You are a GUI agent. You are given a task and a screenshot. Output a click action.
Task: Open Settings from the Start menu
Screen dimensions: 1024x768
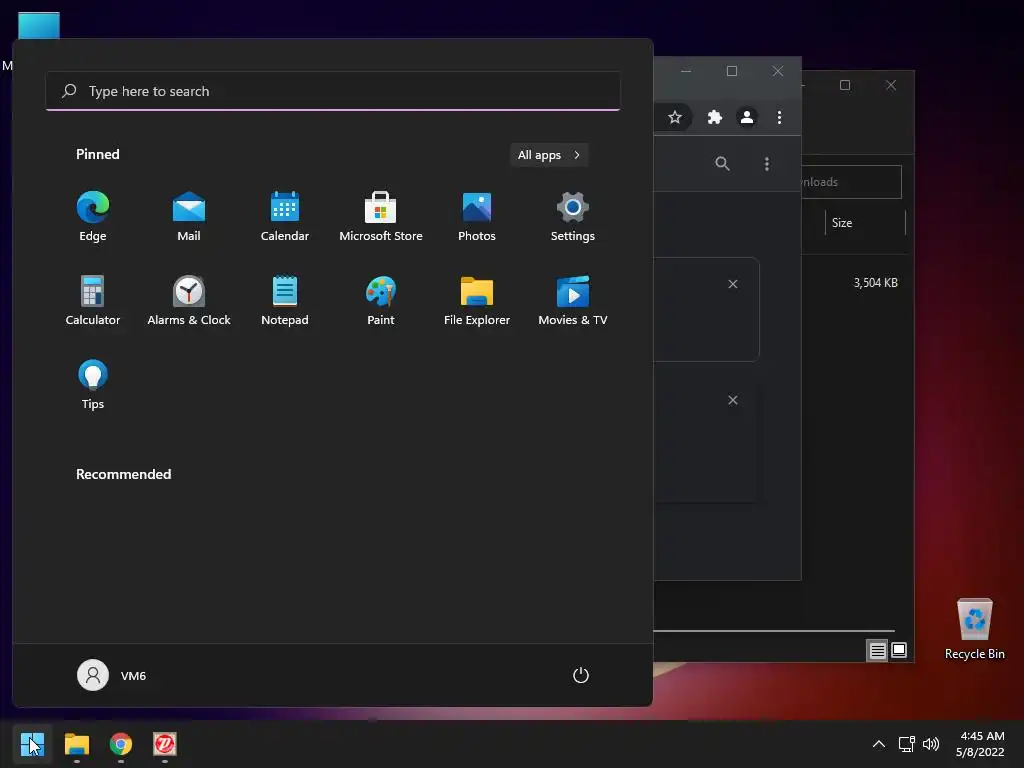573,217
